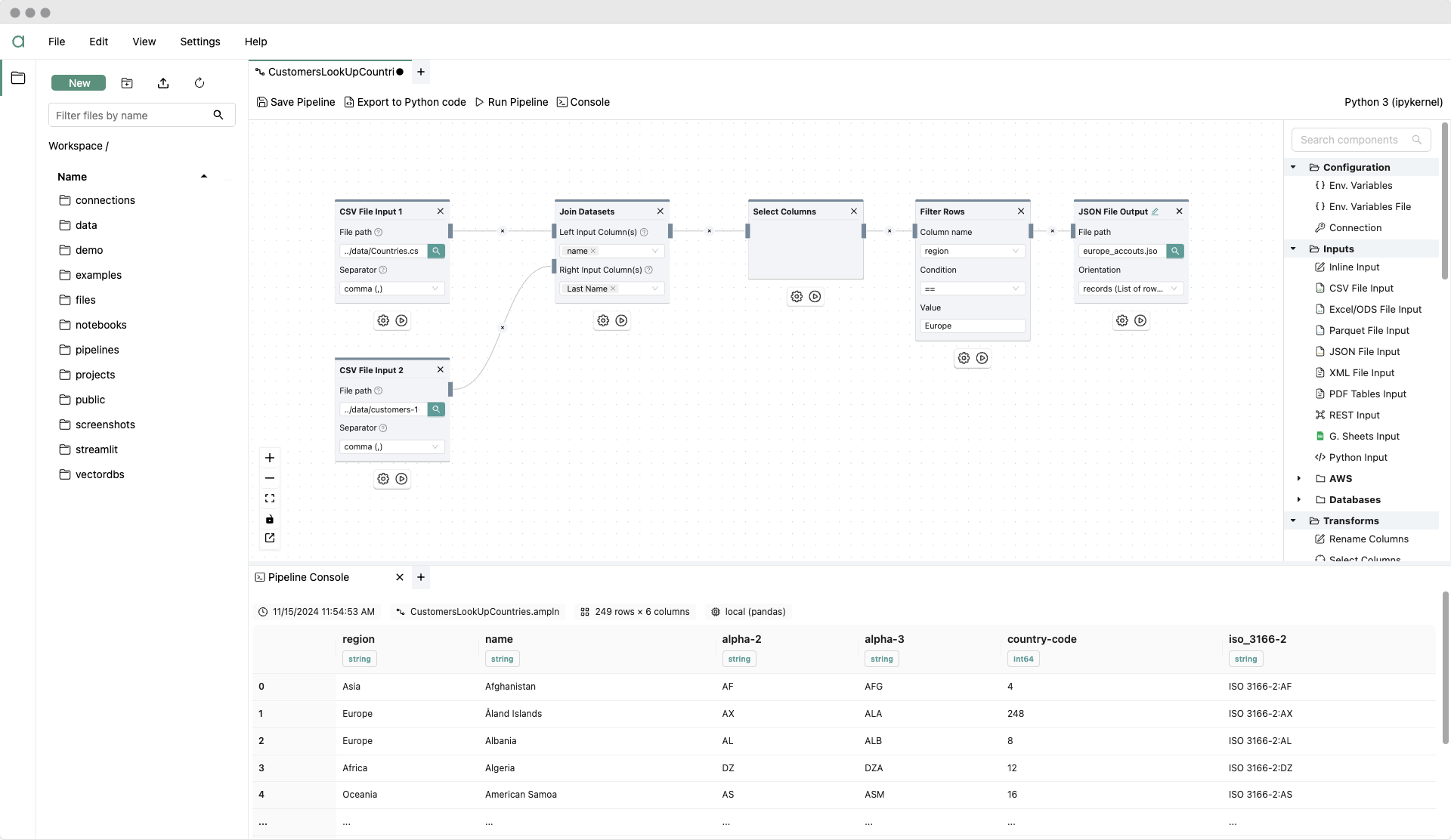The image size is (1451, 840).
Task: Collapse the Configuration section
Action: point(1293,167)
